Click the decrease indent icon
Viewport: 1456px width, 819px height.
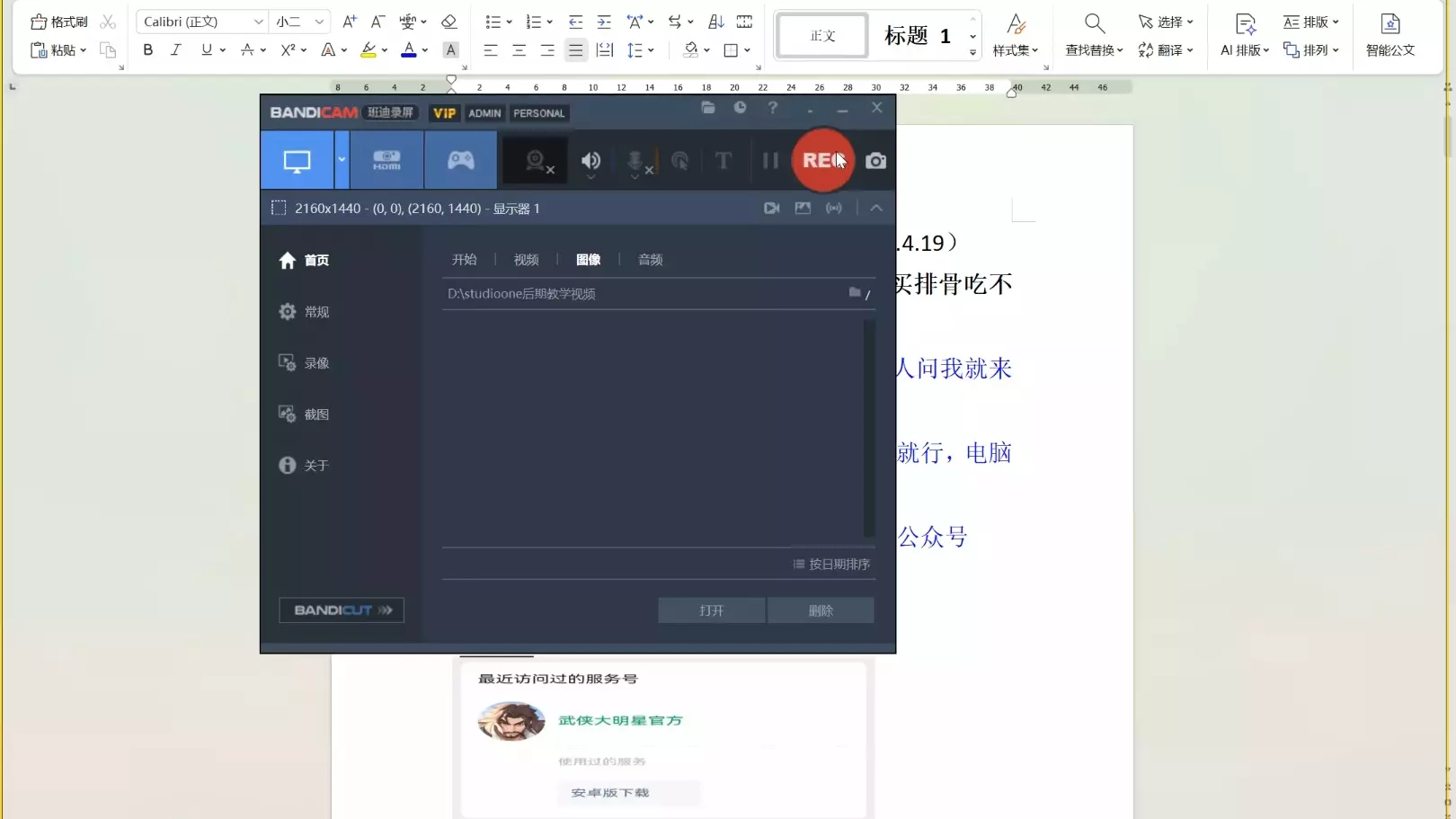[576, 22]
